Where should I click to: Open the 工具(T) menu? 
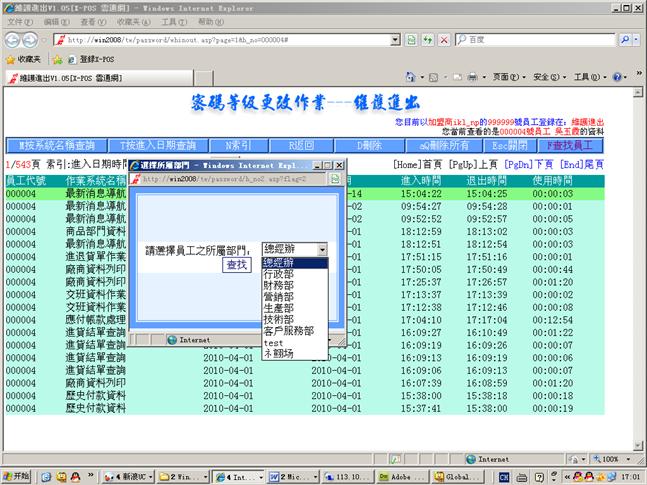pos(173,21)
